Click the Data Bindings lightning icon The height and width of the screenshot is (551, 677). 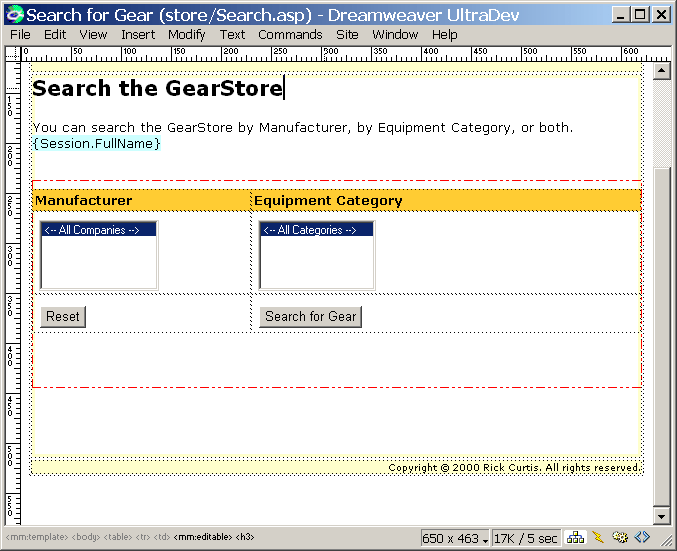[598, 538]
